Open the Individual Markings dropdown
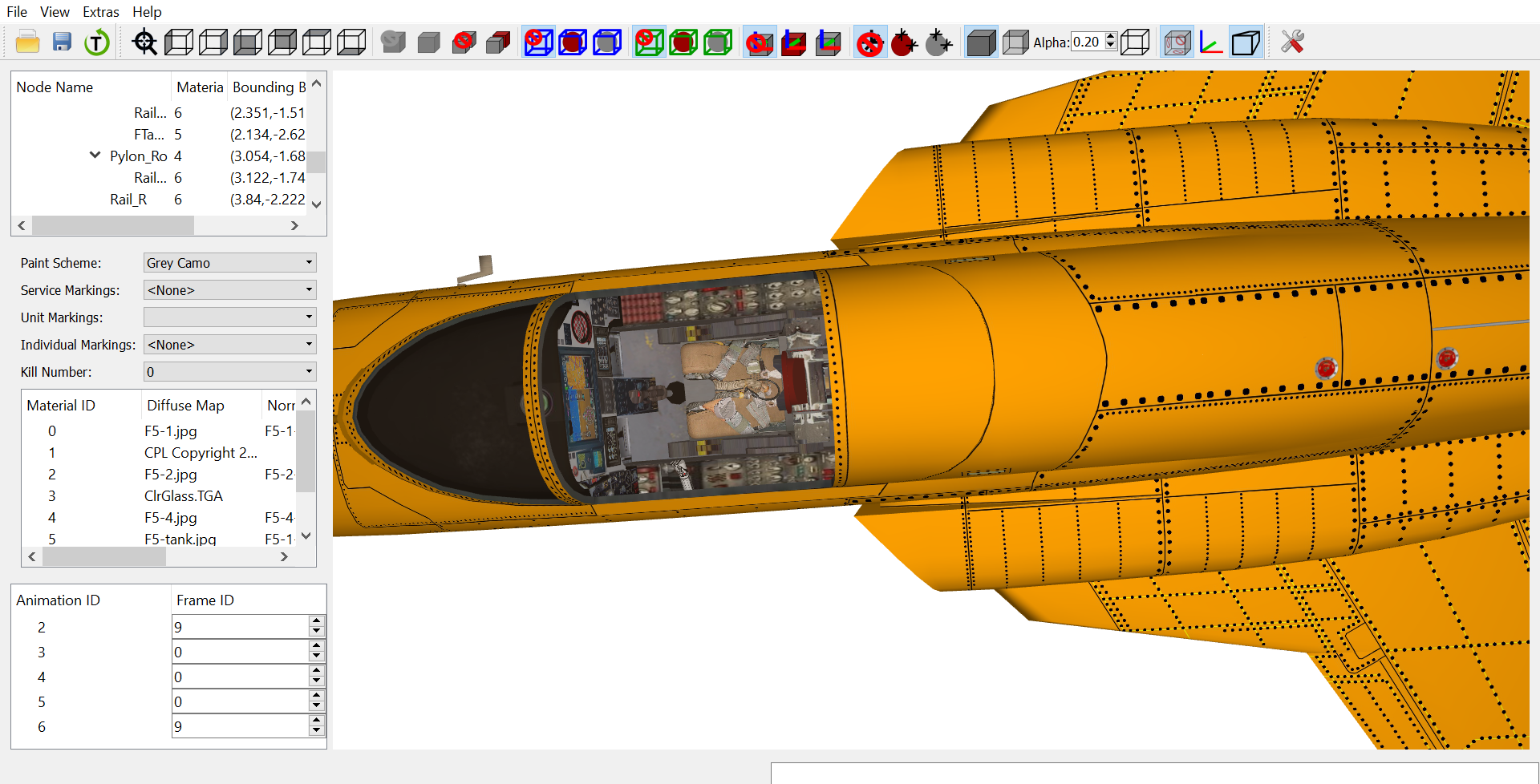 pyautogui.click(x=229, y=345)
